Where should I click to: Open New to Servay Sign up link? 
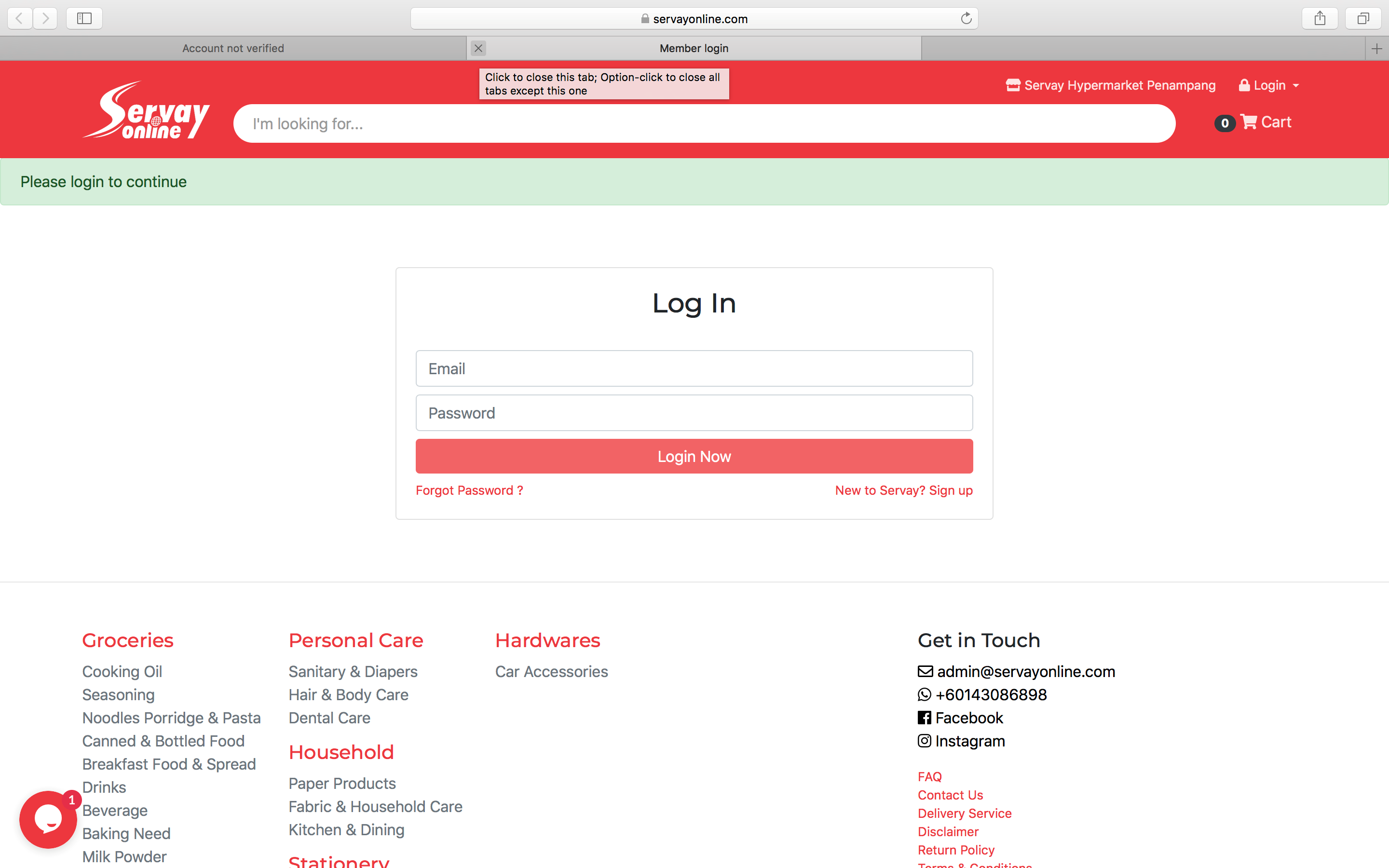click(x=903, y=490)
